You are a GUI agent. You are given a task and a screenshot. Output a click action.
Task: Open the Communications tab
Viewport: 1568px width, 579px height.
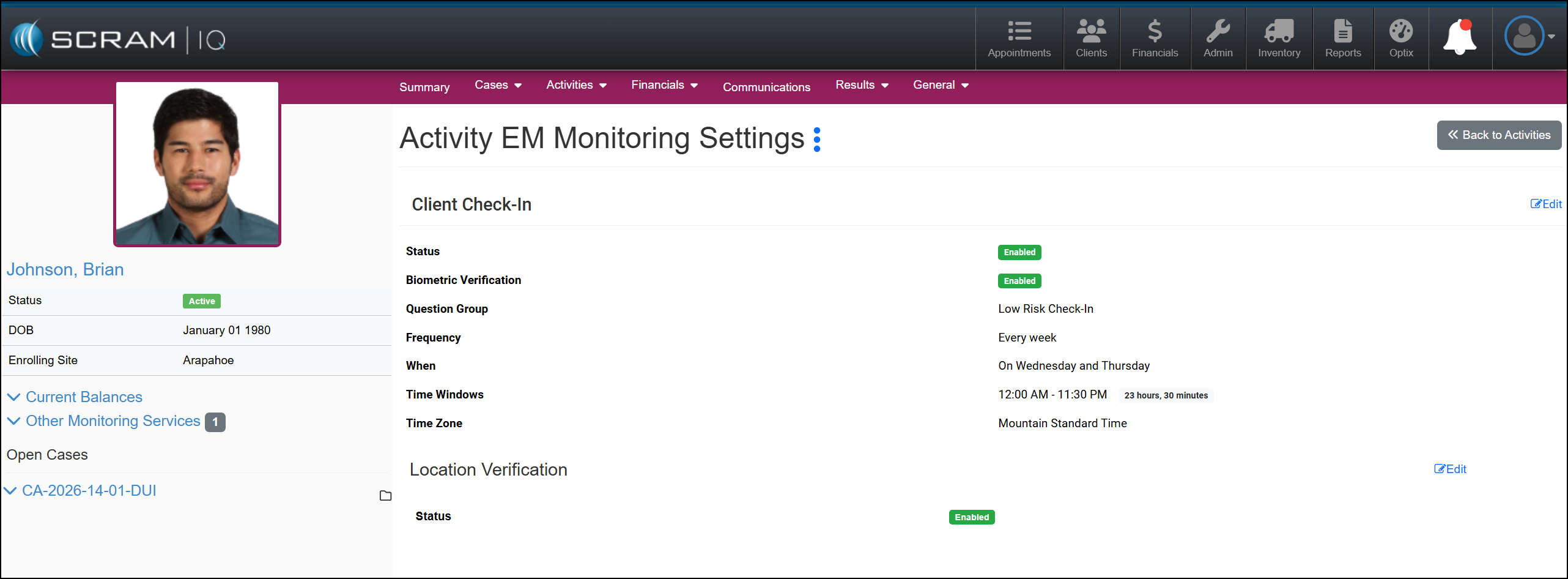(x=766, y=87)
